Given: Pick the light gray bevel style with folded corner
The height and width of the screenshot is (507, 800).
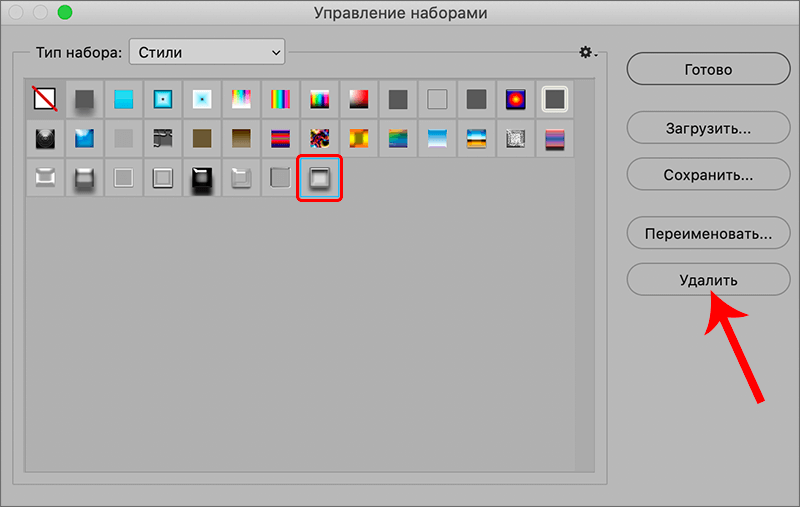Looking at the screenshot, I should tap(241, 178).
